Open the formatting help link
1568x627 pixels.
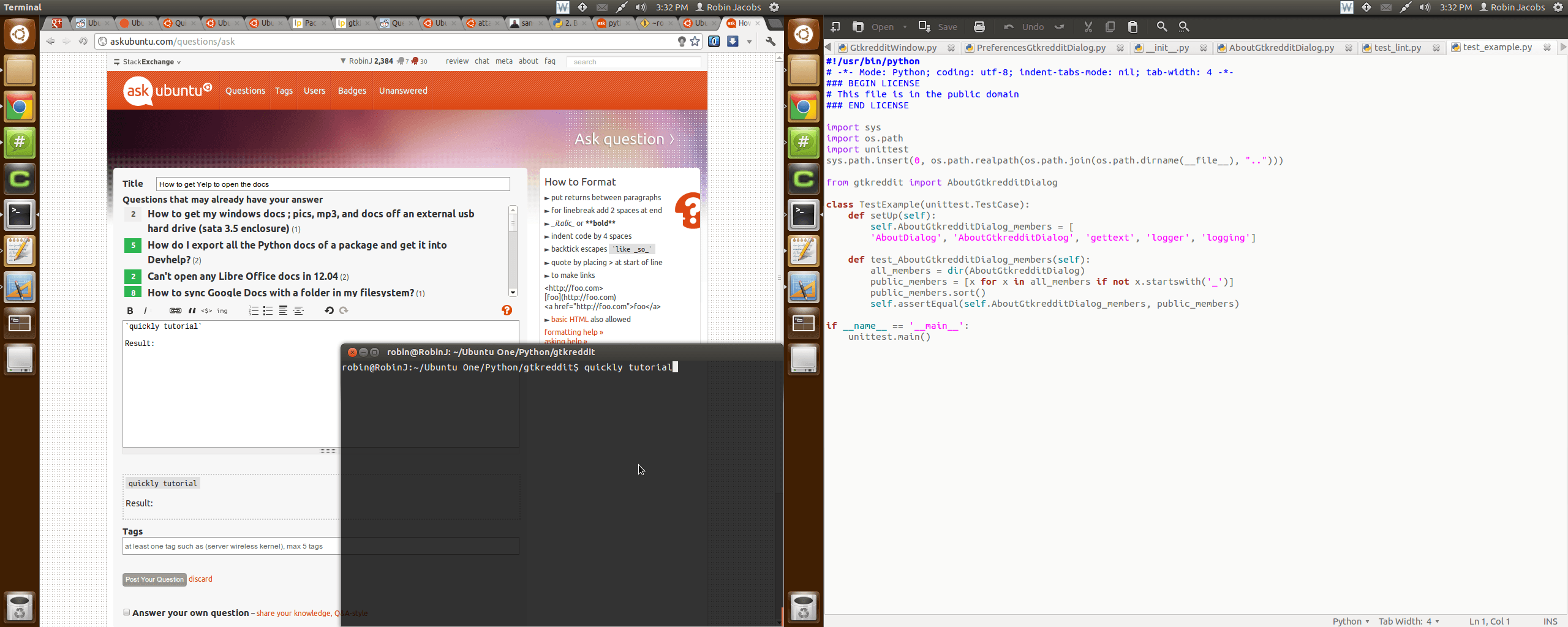573,332
